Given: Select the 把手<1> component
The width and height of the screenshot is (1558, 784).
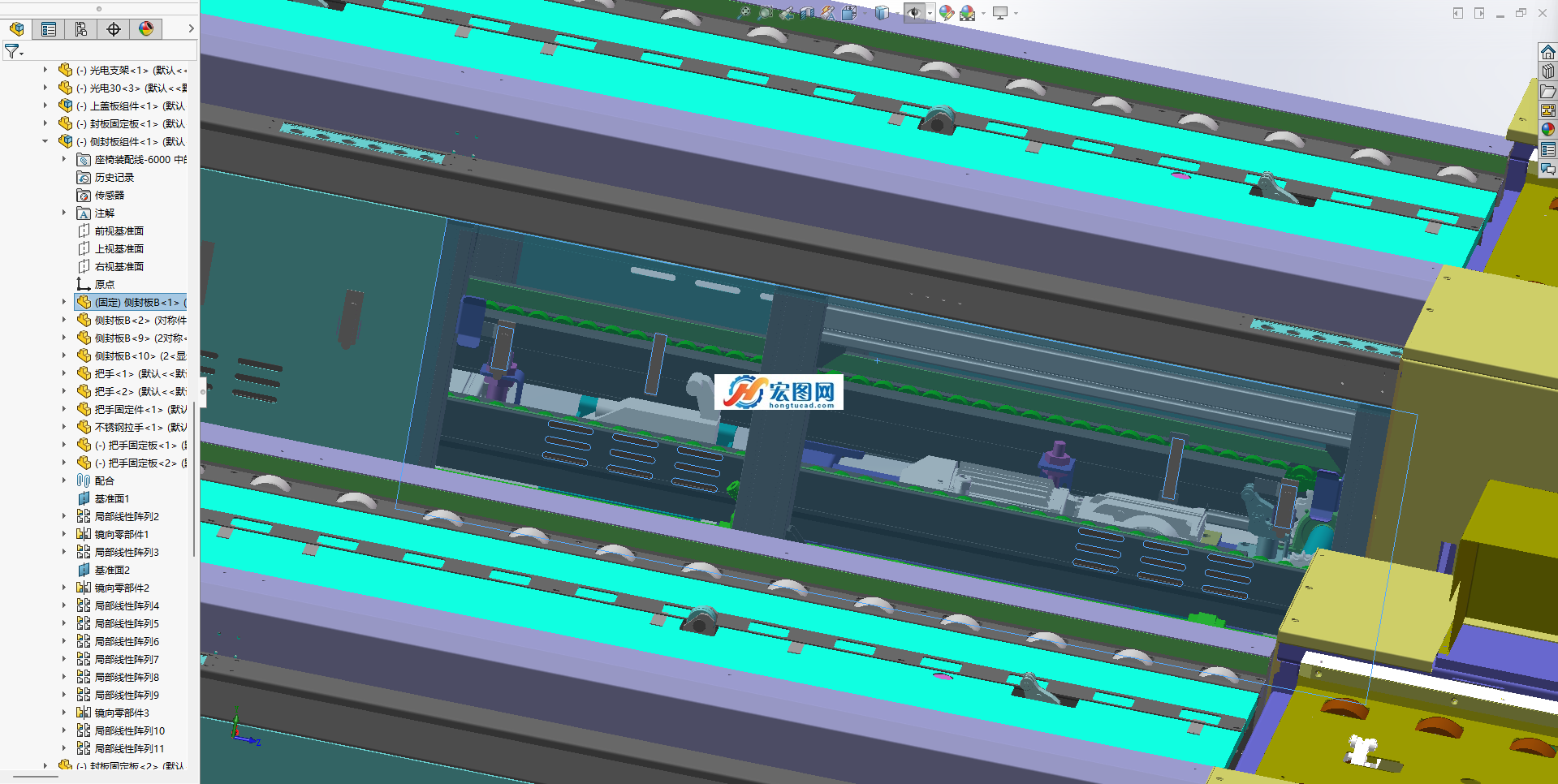Looking at the screenshot, I should [x=132, y=373].
